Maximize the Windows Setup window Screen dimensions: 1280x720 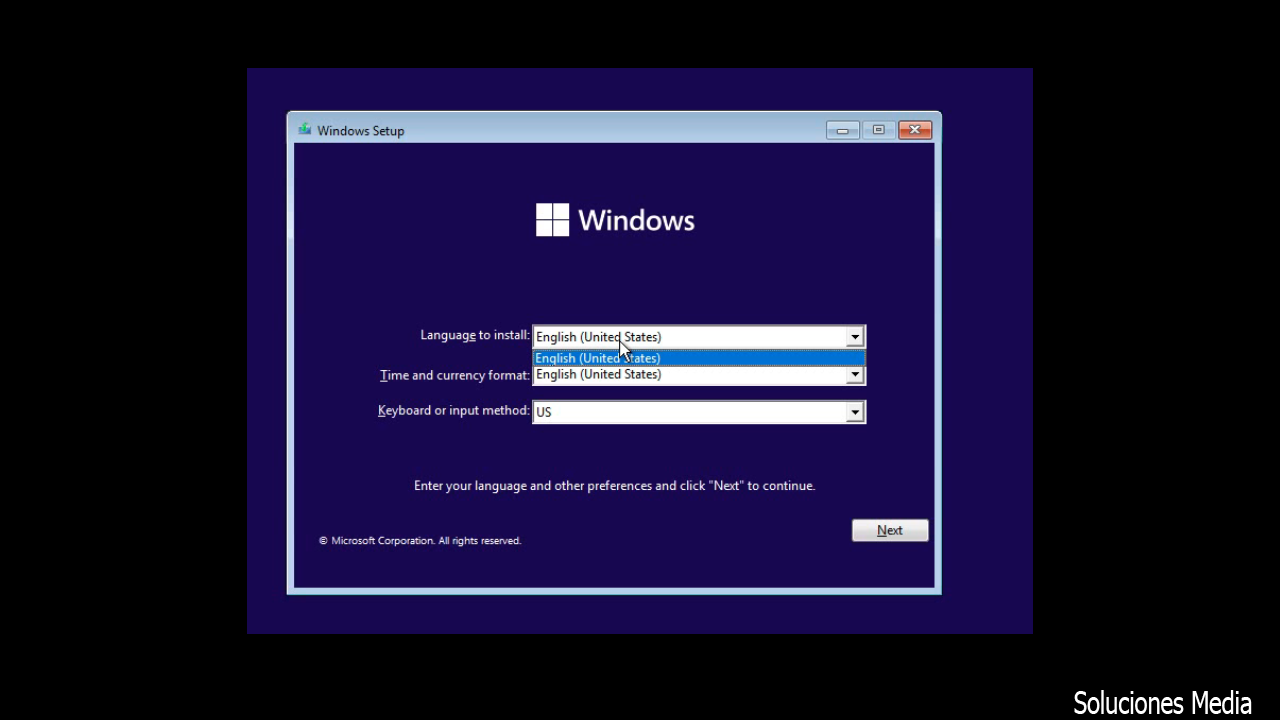point(879,130)
